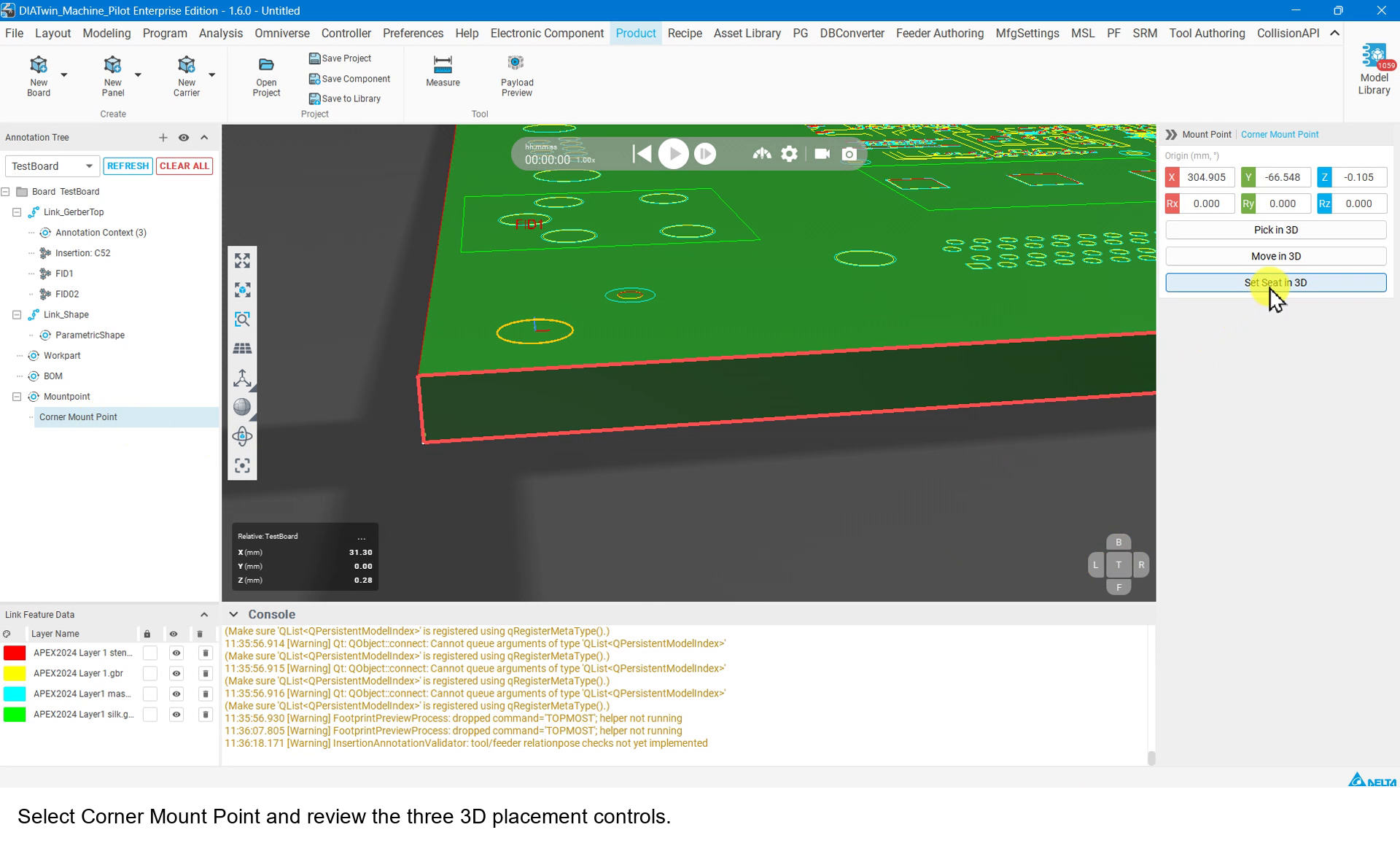Collapse the Board TestBoard tree node
Screen dimensions: 1400x846
tap(5, 192)
